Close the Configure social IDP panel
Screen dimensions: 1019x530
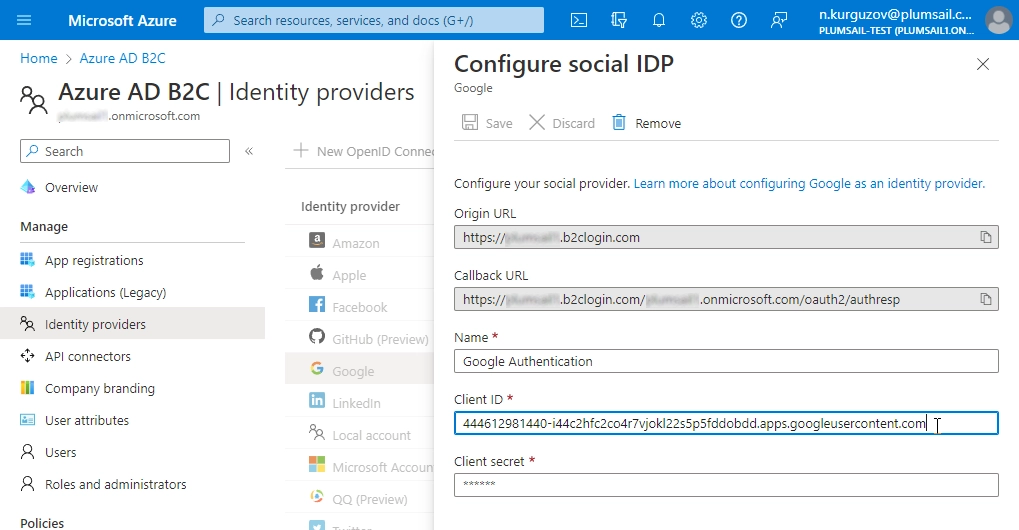tap(983, 64)
